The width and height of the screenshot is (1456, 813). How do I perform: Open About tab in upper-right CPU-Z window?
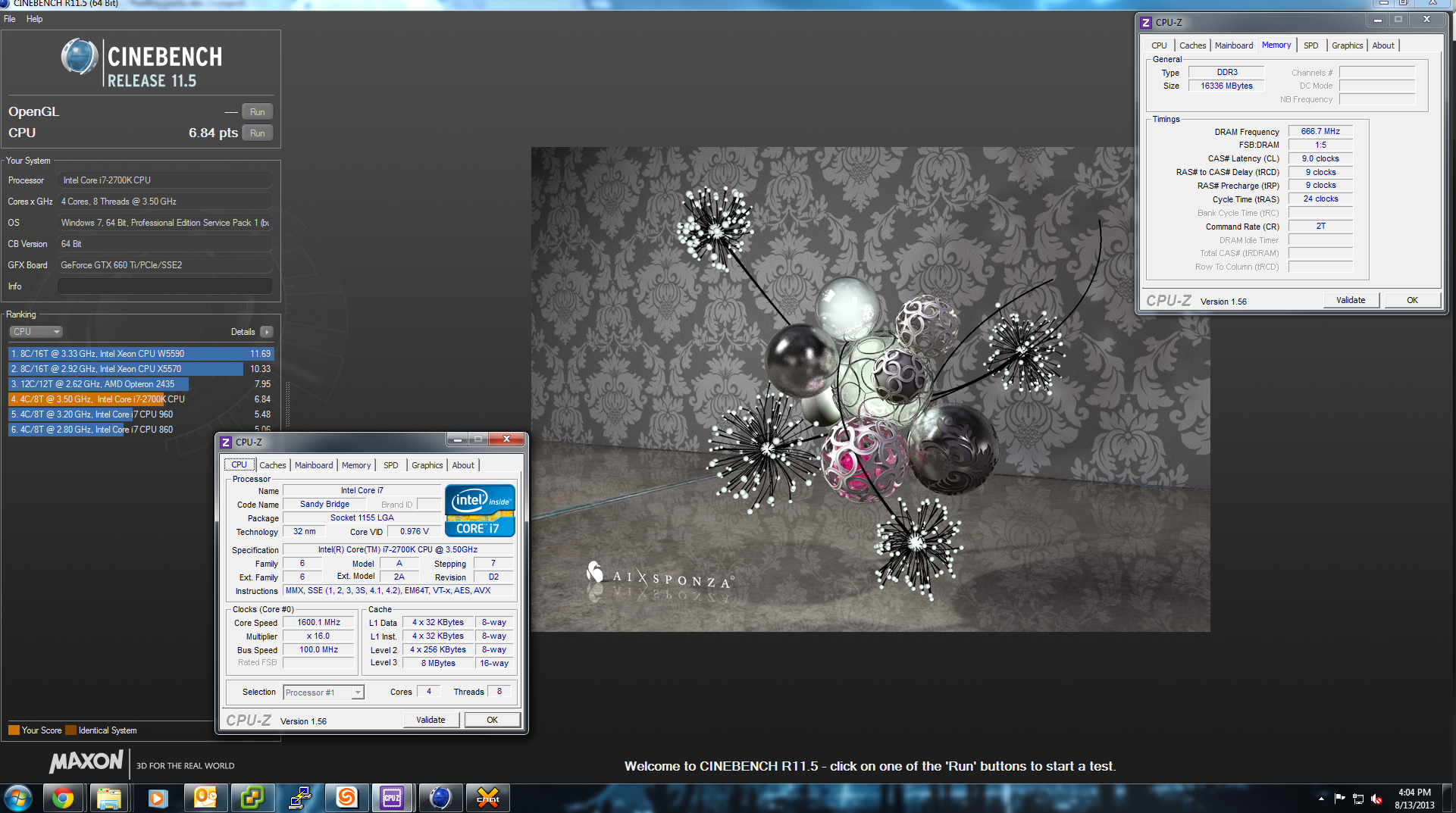[1383, 45]
